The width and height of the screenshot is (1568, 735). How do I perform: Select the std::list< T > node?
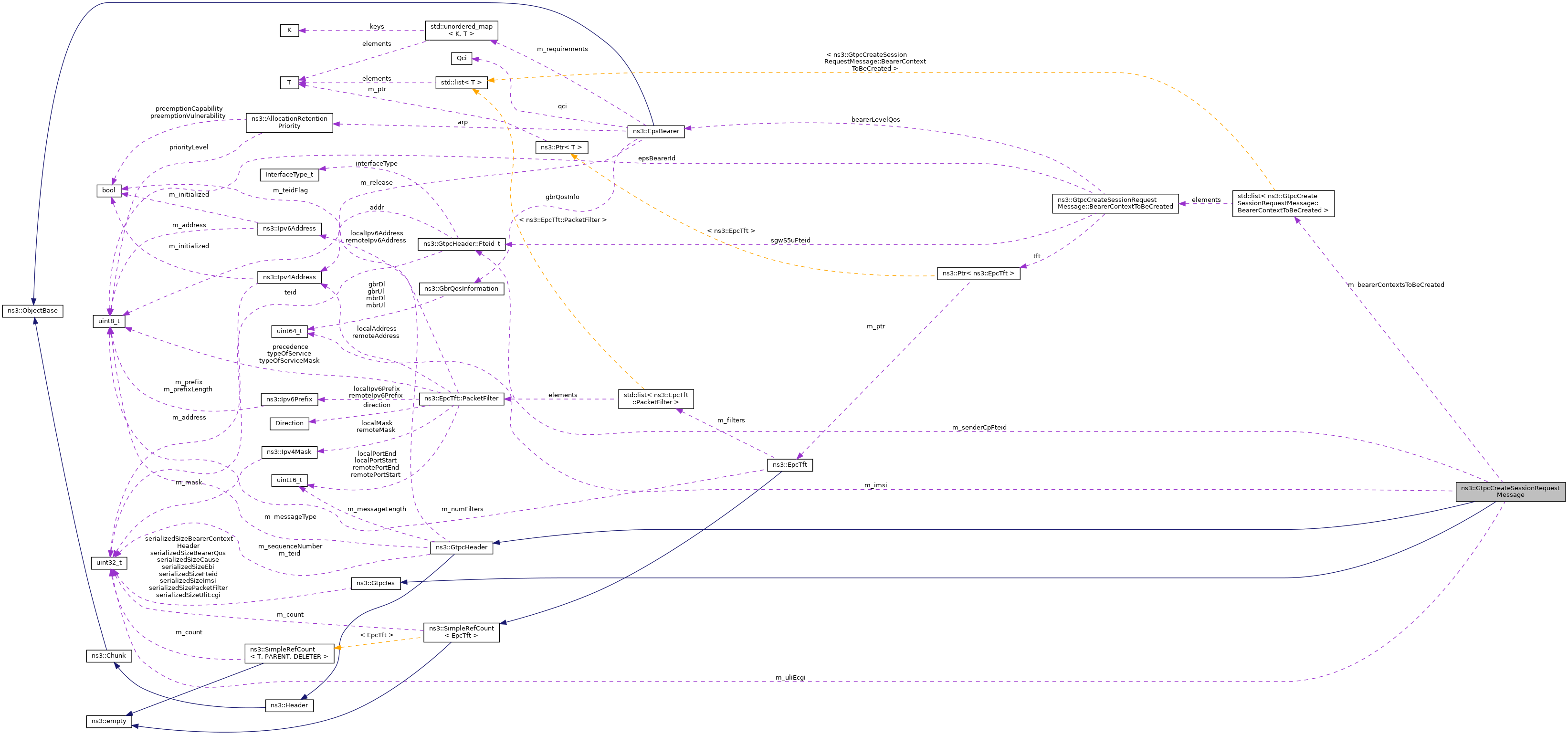coord(462,83)
